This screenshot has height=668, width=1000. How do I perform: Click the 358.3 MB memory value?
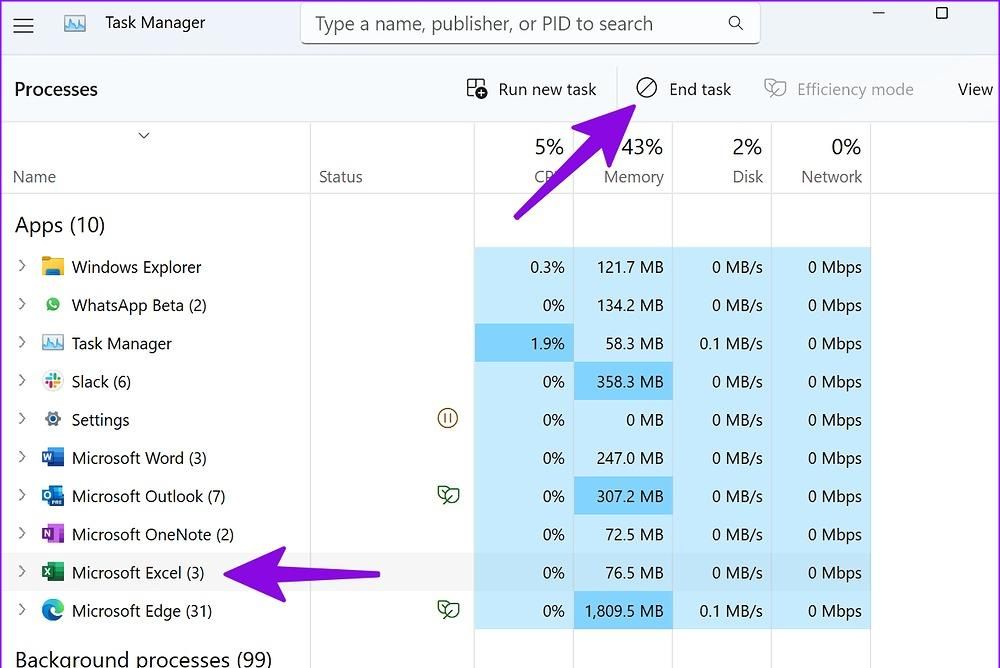pyautogui.click(x=630, y=382)
